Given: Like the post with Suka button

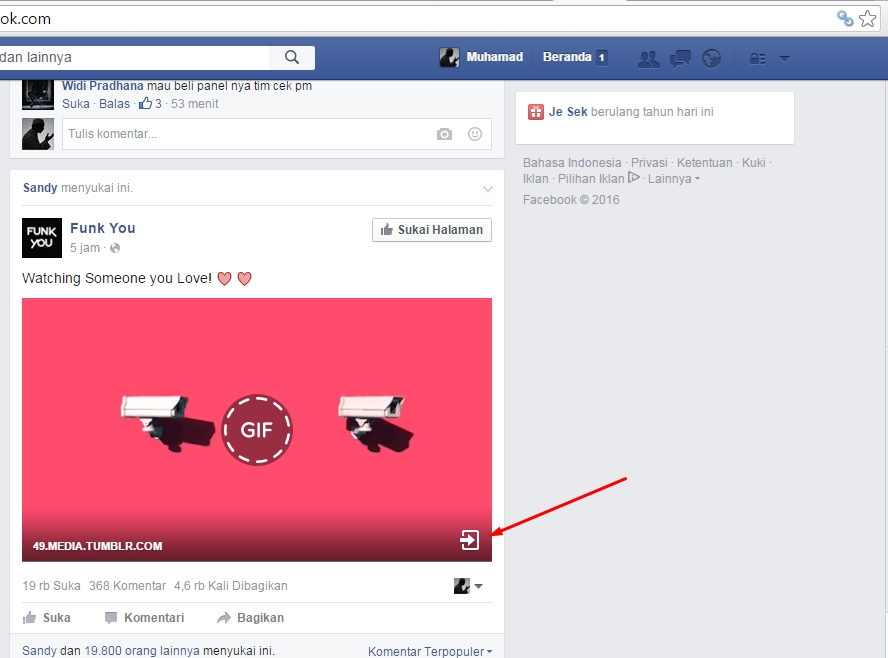Looking at the screenshot, I should pyautogui.click(x=46, y=618).
